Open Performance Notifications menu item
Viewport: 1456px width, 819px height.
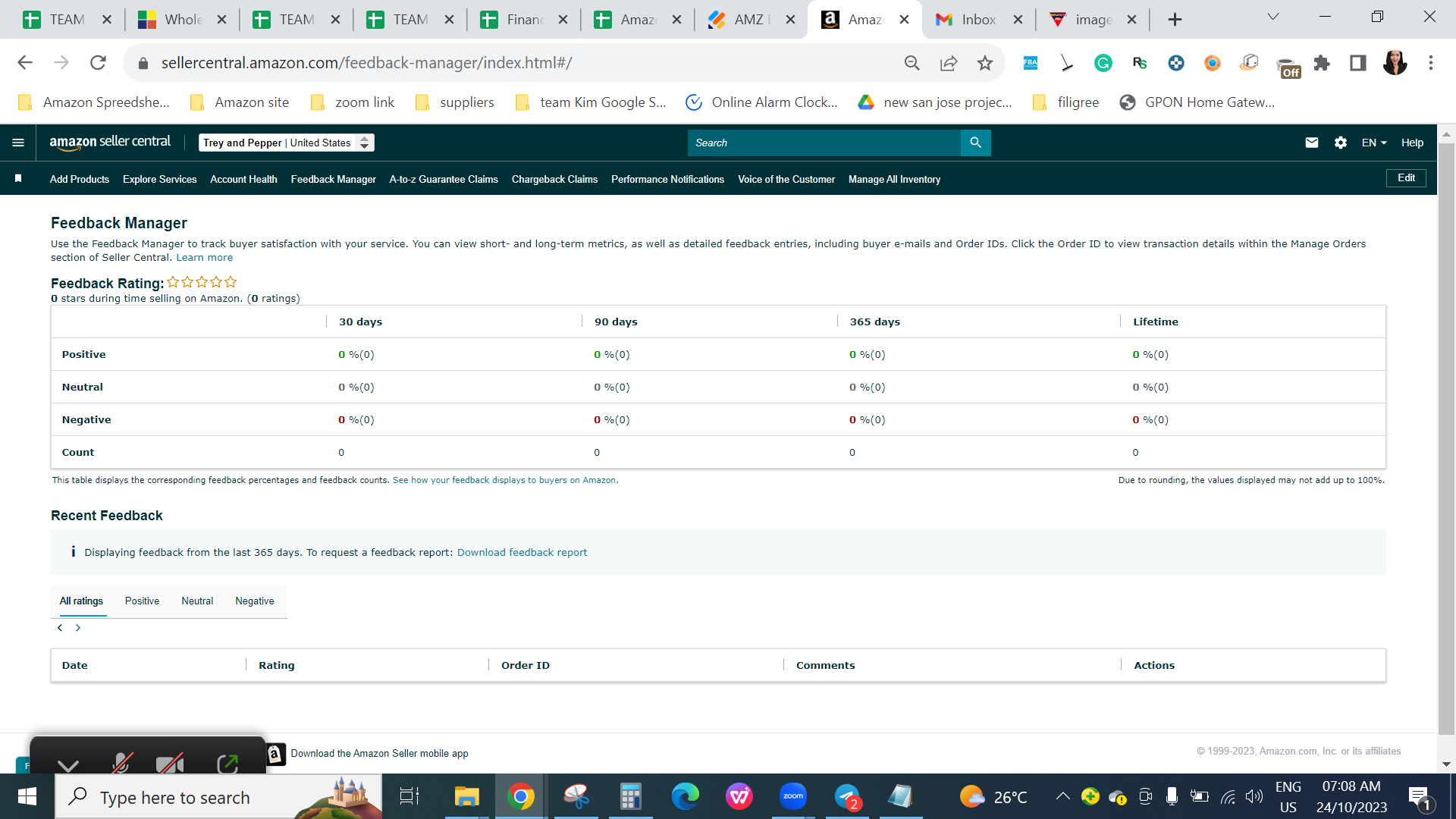coord(667,180)
